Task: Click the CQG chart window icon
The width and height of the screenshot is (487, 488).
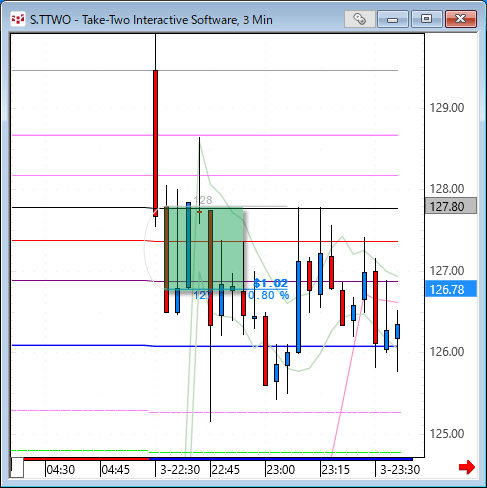Action: (x=18, y=19)
